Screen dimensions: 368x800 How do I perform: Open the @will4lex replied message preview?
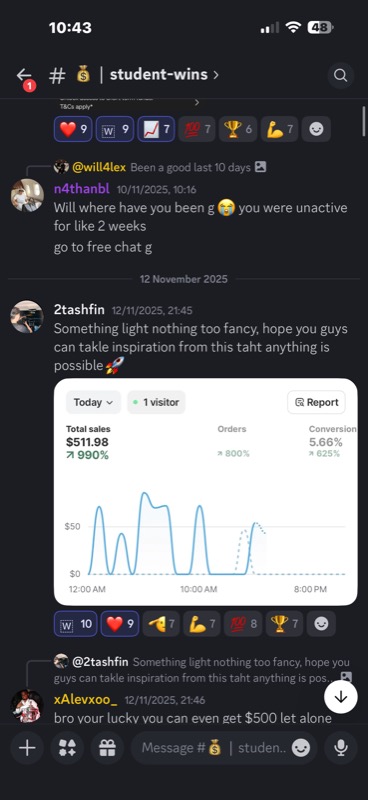point(160,167)
